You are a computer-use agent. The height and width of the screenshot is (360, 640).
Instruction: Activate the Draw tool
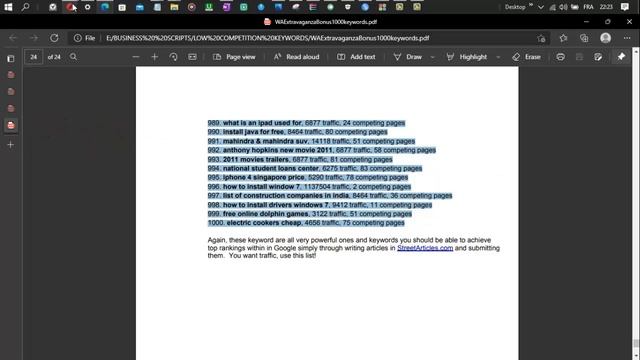[x=407, y=57]
